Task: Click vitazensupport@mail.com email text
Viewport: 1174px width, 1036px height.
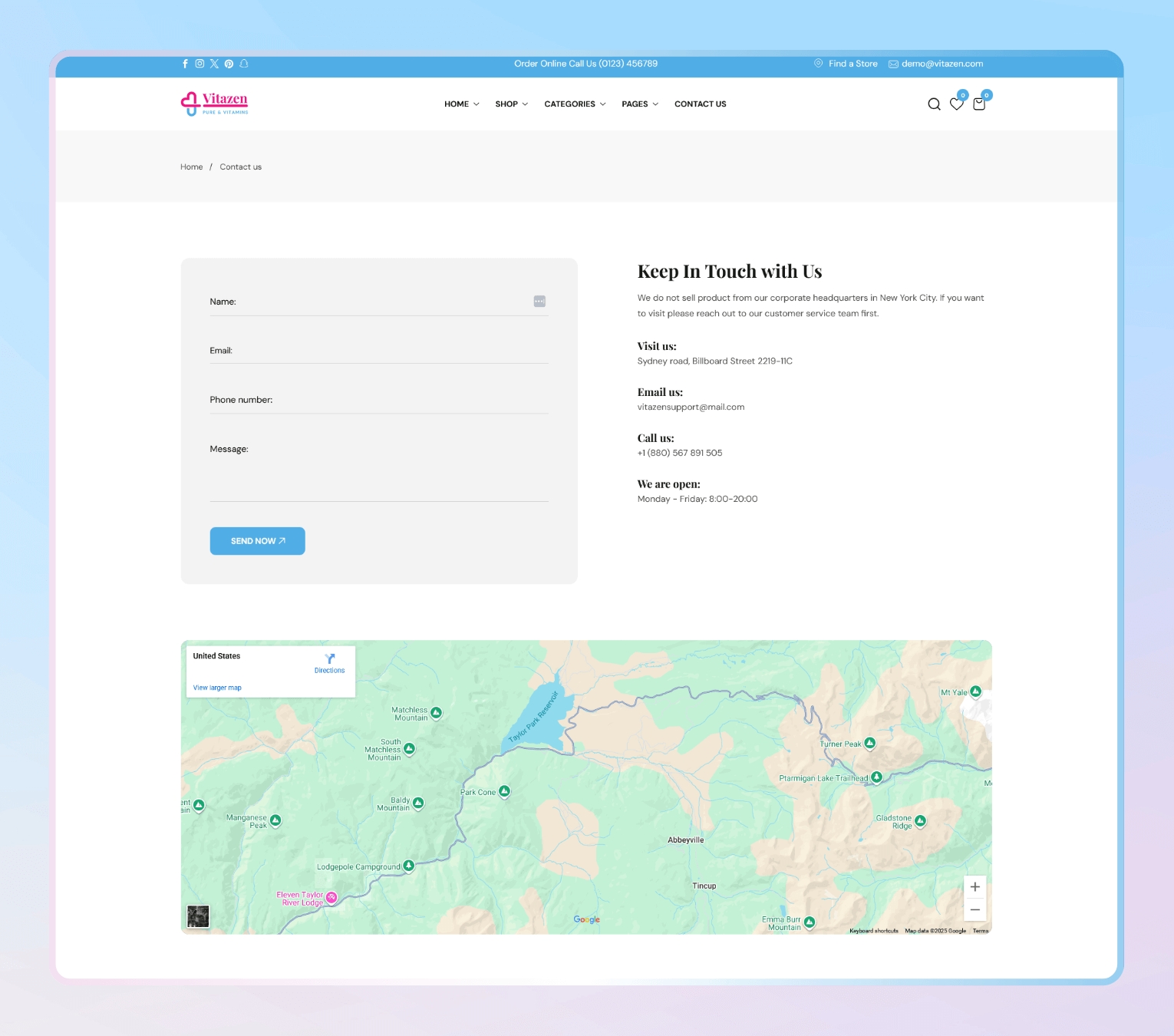Action: pos(691,407)
